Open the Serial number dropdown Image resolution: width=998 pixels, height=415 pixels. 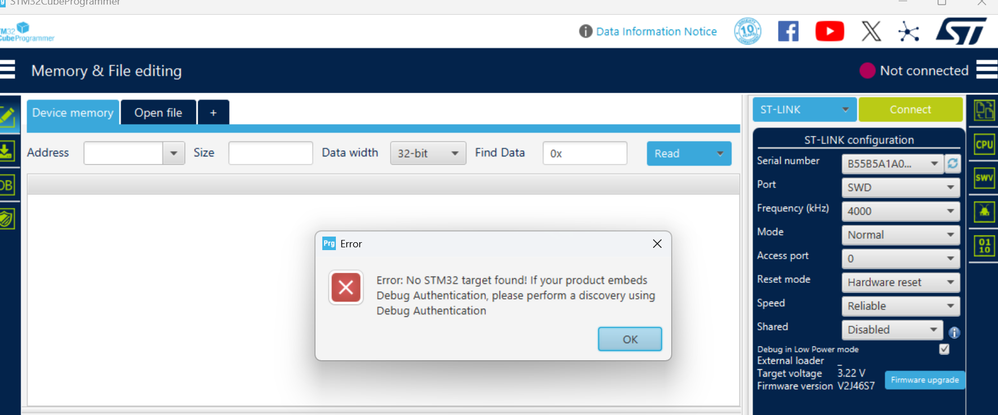pyautogui.click(x=892, y=164)
